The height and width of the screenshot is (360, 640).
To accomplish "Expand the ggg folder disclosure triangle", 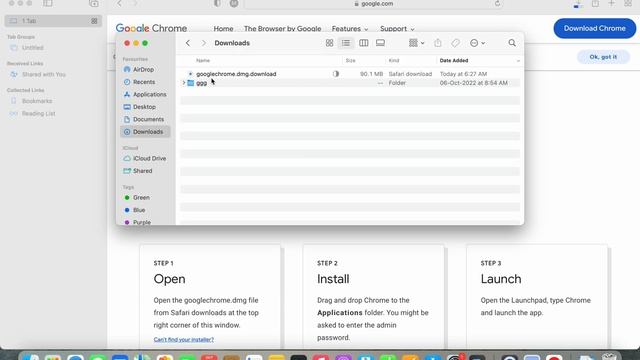I will tap(184, 83).
